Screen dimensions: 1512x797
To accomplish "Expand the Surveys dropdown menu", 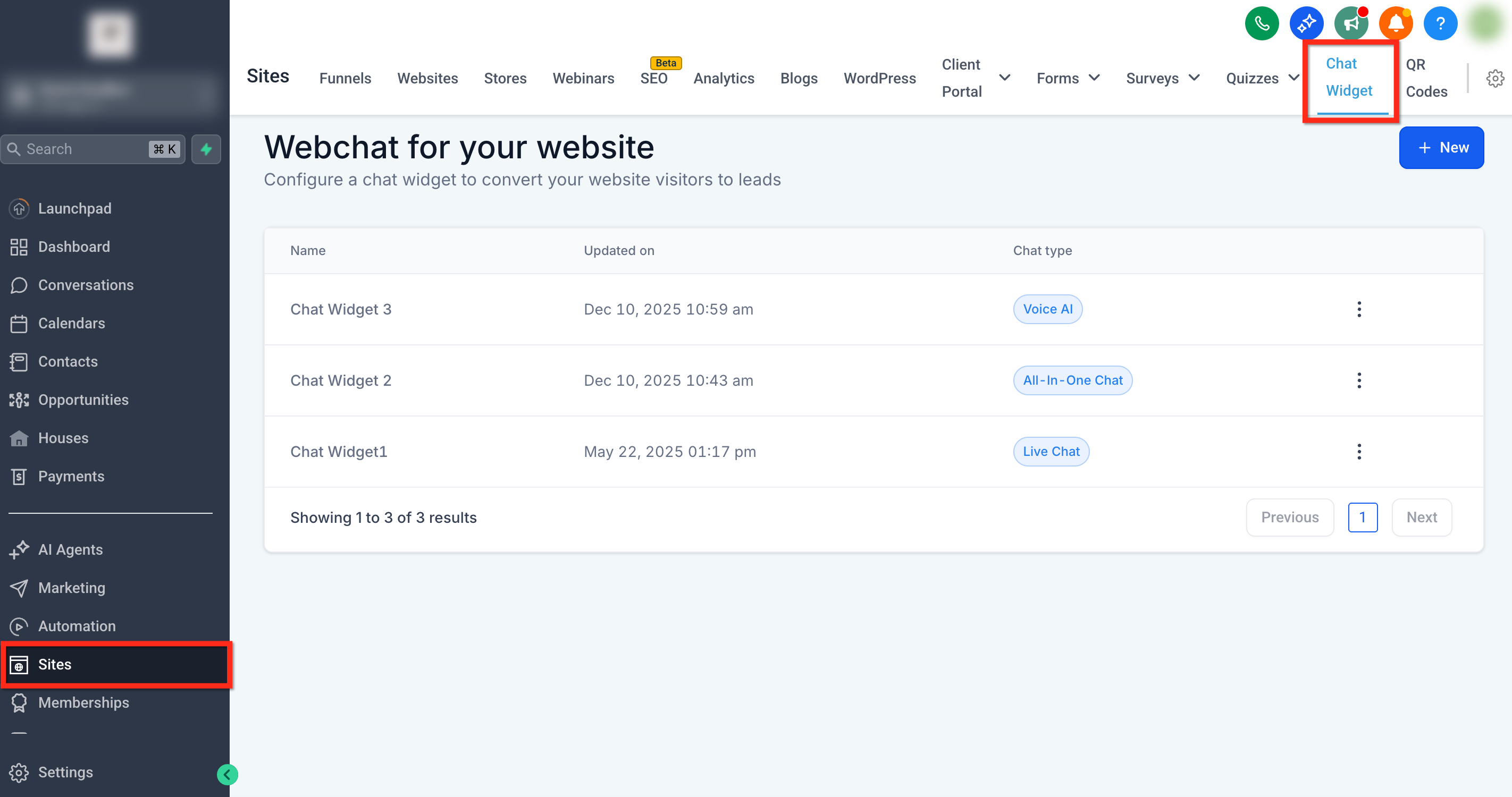I will 1194,78.
